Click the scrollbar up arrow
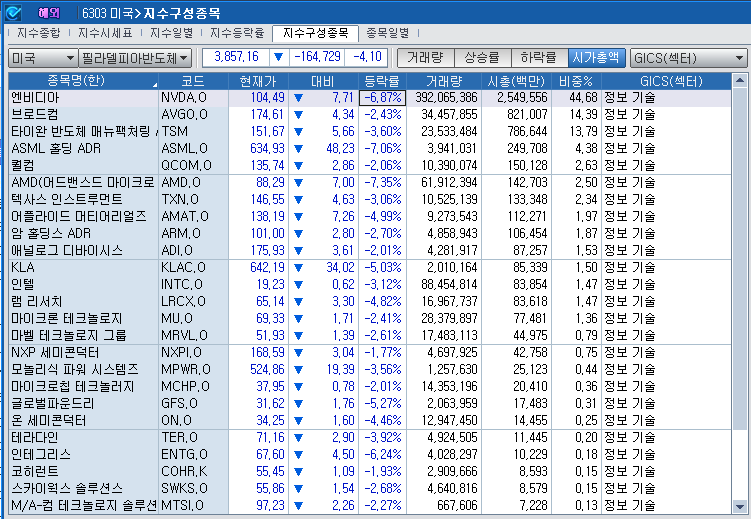This screenshot has width=751, height=519. click(740, 80)
